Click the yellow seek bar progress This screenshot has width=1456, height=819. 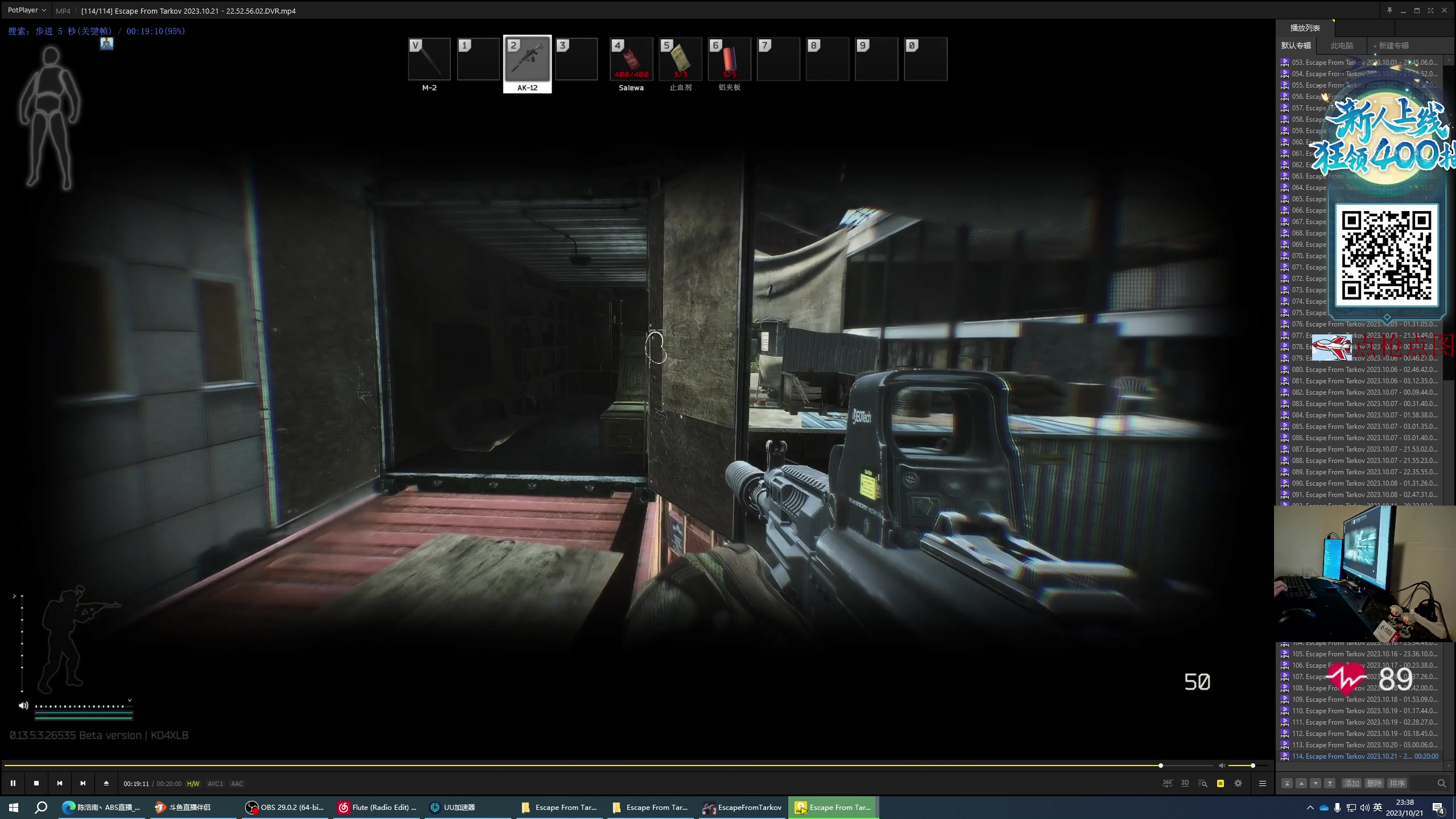click(581, 766)
